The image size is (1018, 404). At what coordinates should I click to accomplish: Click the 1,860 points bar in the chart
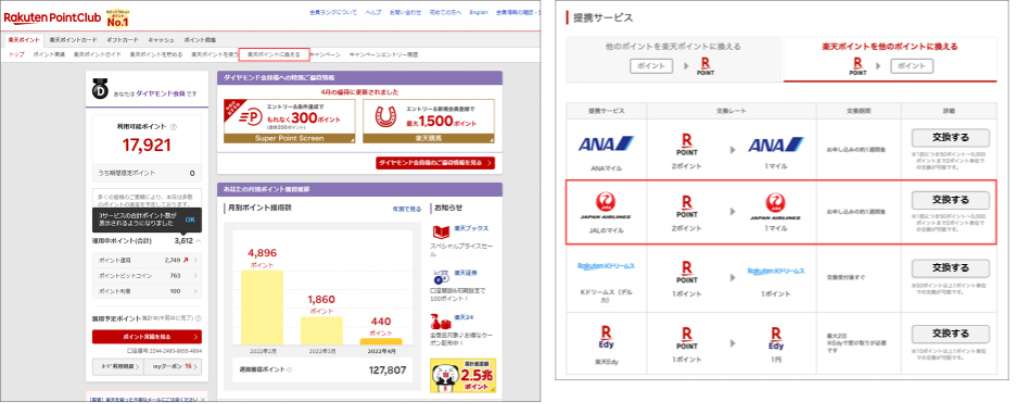[x=321, y=331]
